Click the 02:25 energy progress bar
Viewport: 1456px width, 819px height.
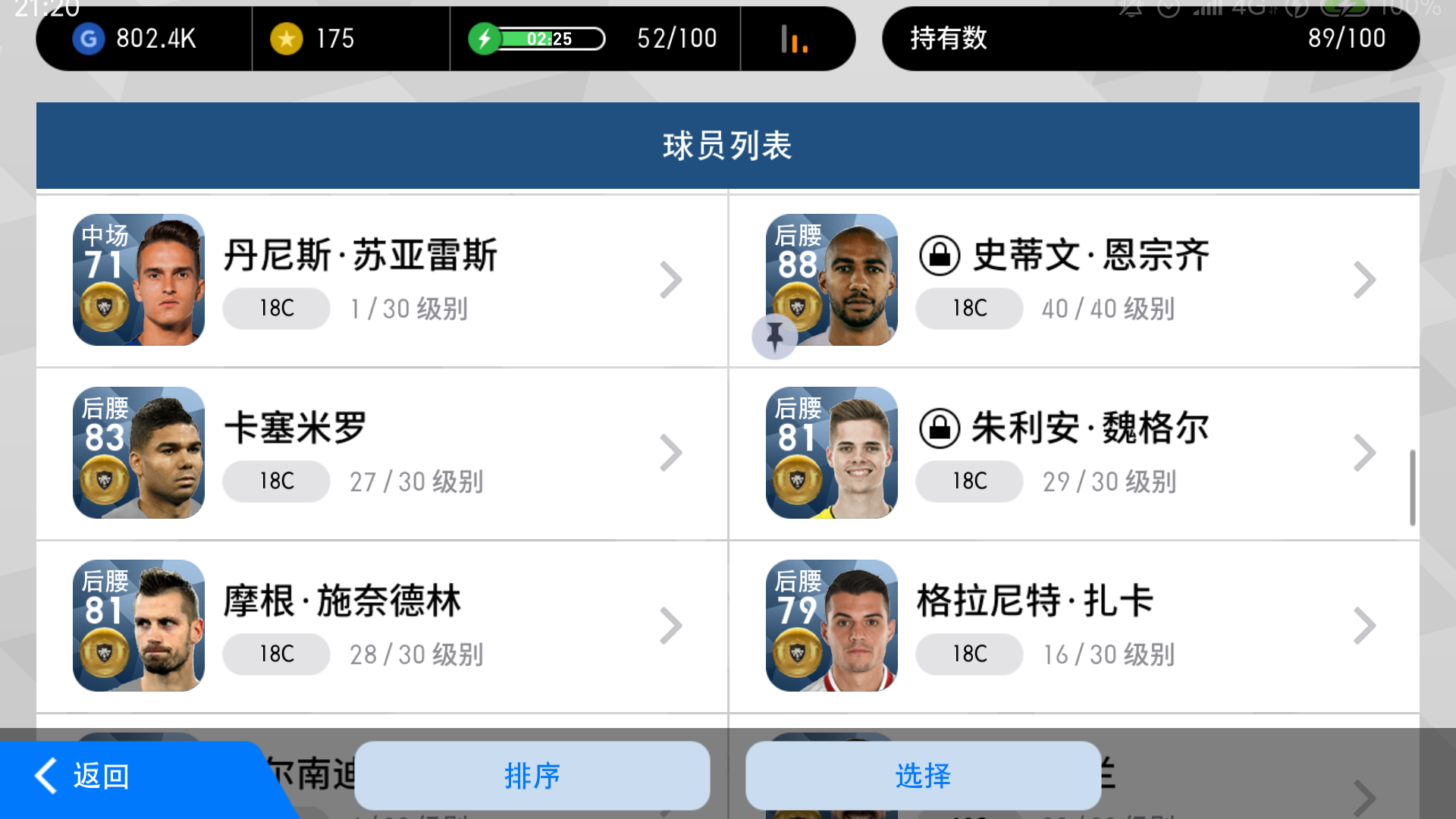click(x=551, y=39)
